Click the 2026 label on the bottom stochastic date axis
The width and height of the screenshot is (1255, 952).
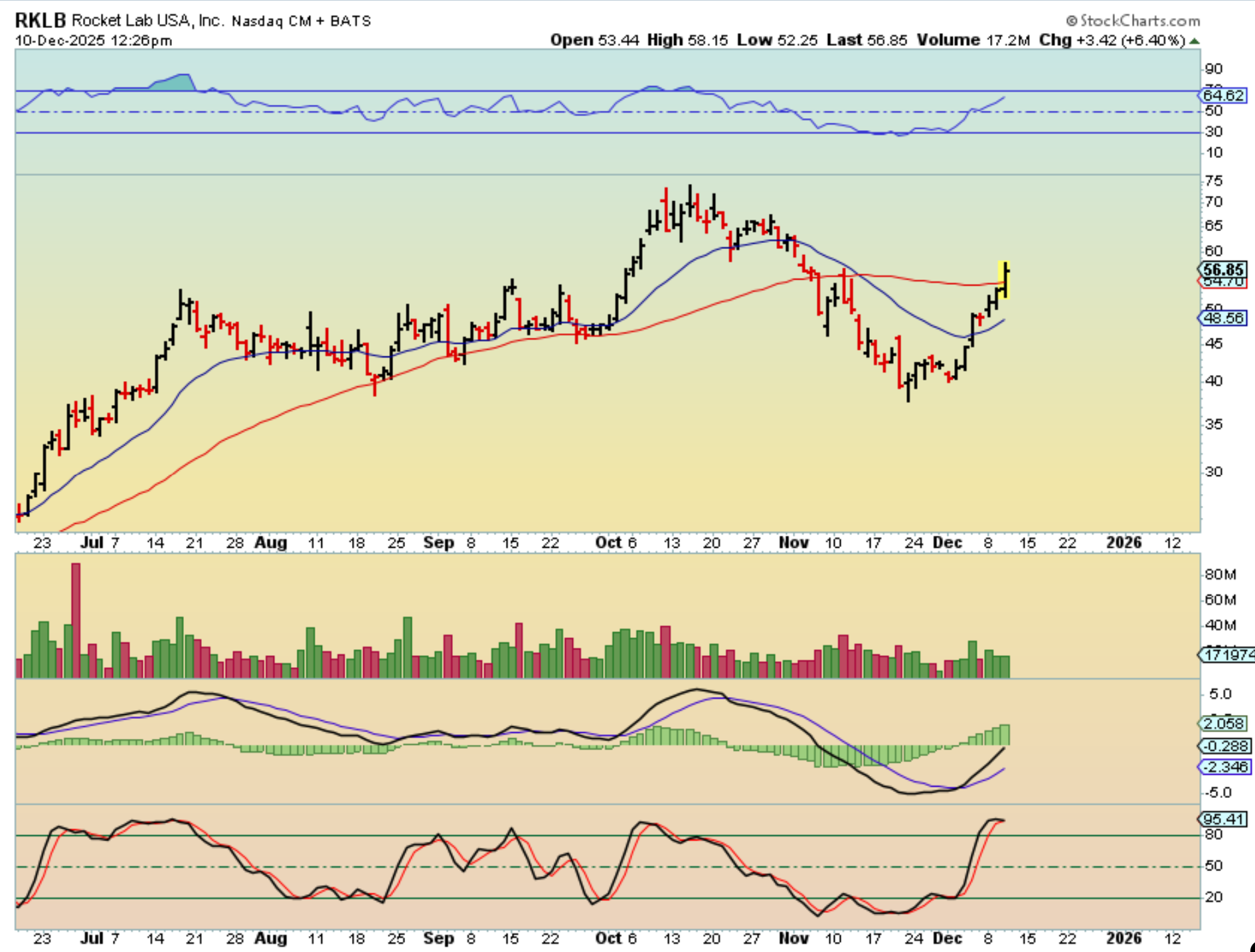(x=1124, y=939)
